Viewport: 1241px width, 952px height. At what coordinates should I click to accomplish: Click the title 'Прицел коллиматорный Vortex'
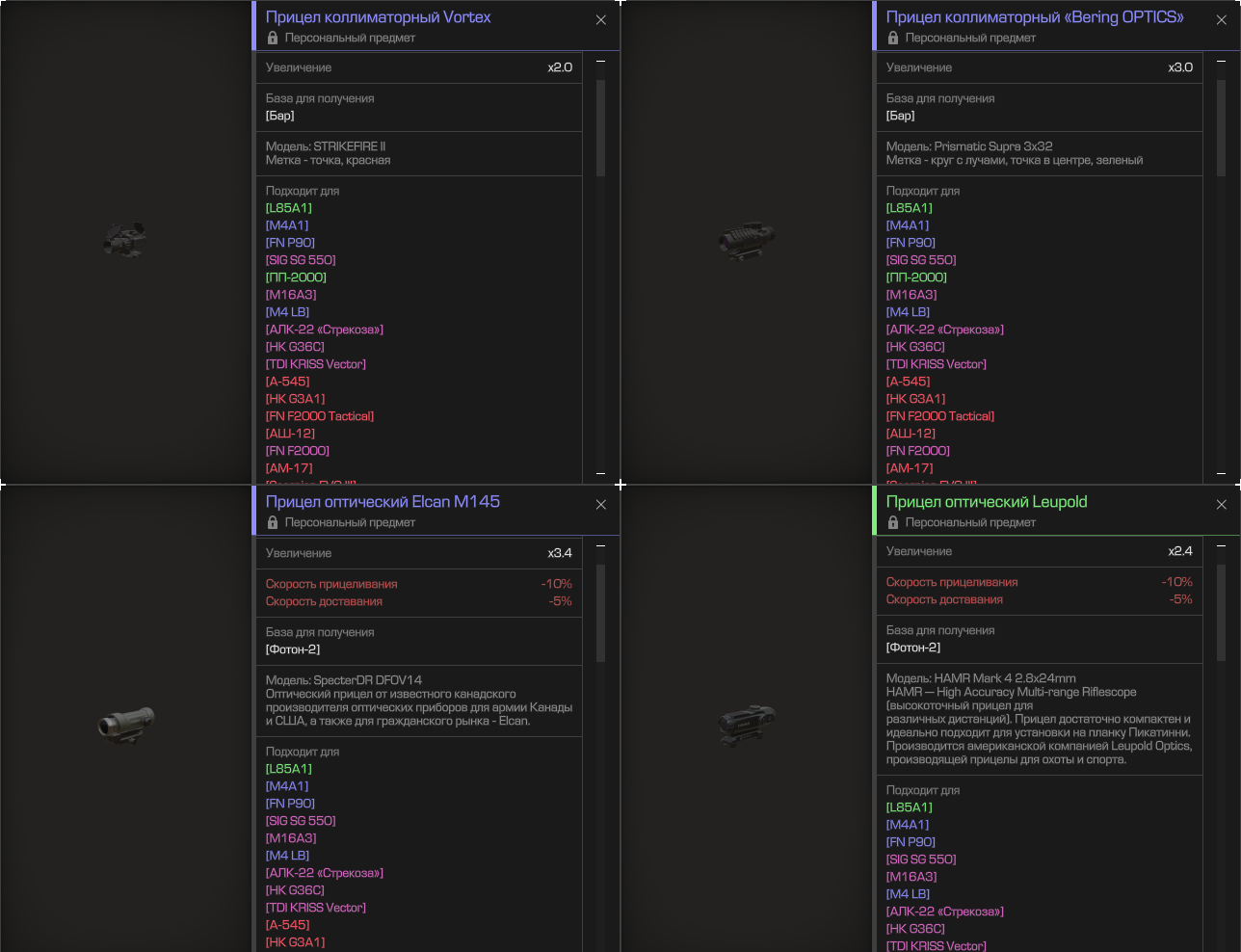click(x=378, y=17)
